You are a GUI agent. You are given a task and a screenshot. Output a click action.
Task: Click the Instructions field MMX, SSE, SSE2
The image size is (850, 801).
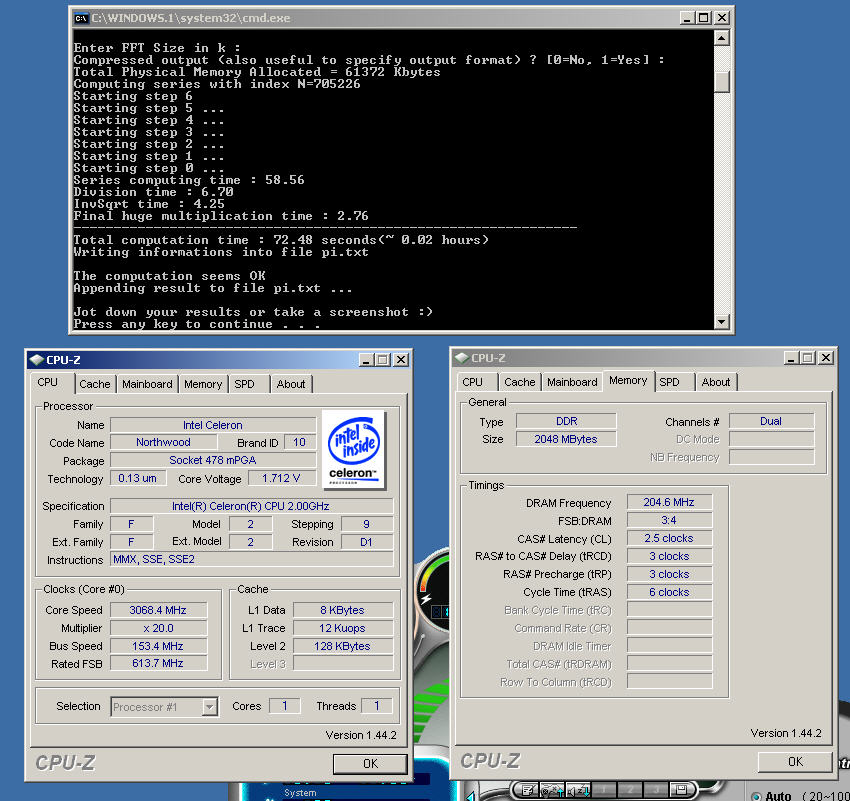252,559
